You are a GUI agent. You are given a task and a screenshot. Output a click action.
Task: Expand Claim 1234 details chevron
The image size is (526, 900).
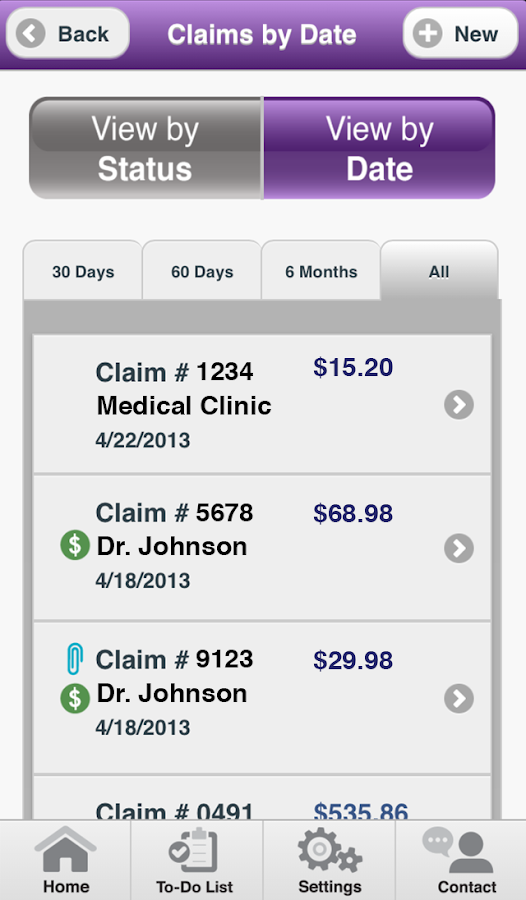[x=459, y=405]
